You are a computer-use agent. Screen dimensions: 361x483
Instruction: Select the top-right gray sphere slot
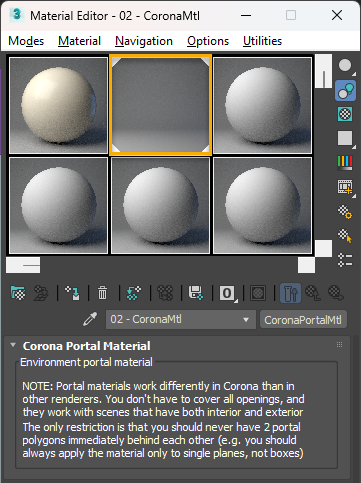tap(262, 105)
